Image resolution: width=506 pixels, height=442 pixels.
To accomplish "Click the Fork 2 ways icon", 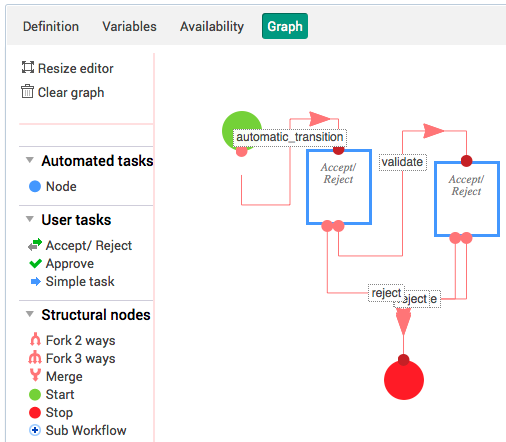I will point(35,339).
